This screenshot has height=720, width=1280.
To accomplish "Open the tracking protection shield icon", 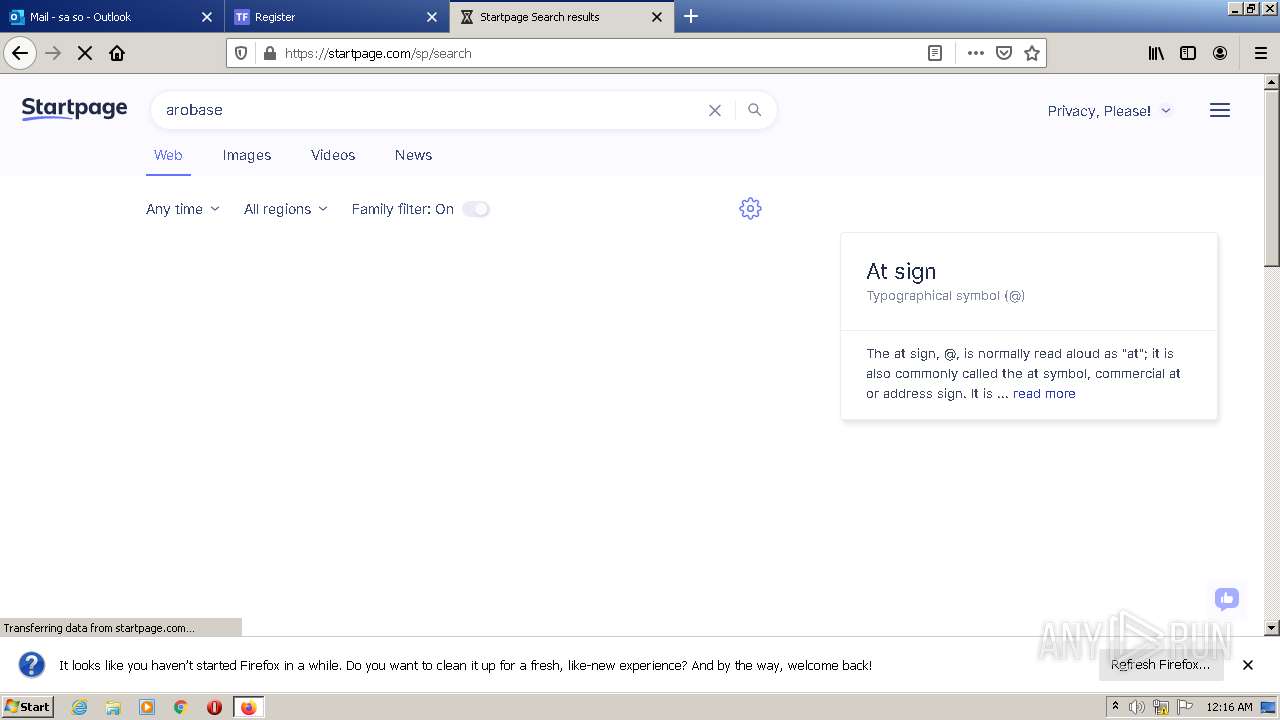I will click(x=241, y=53).
